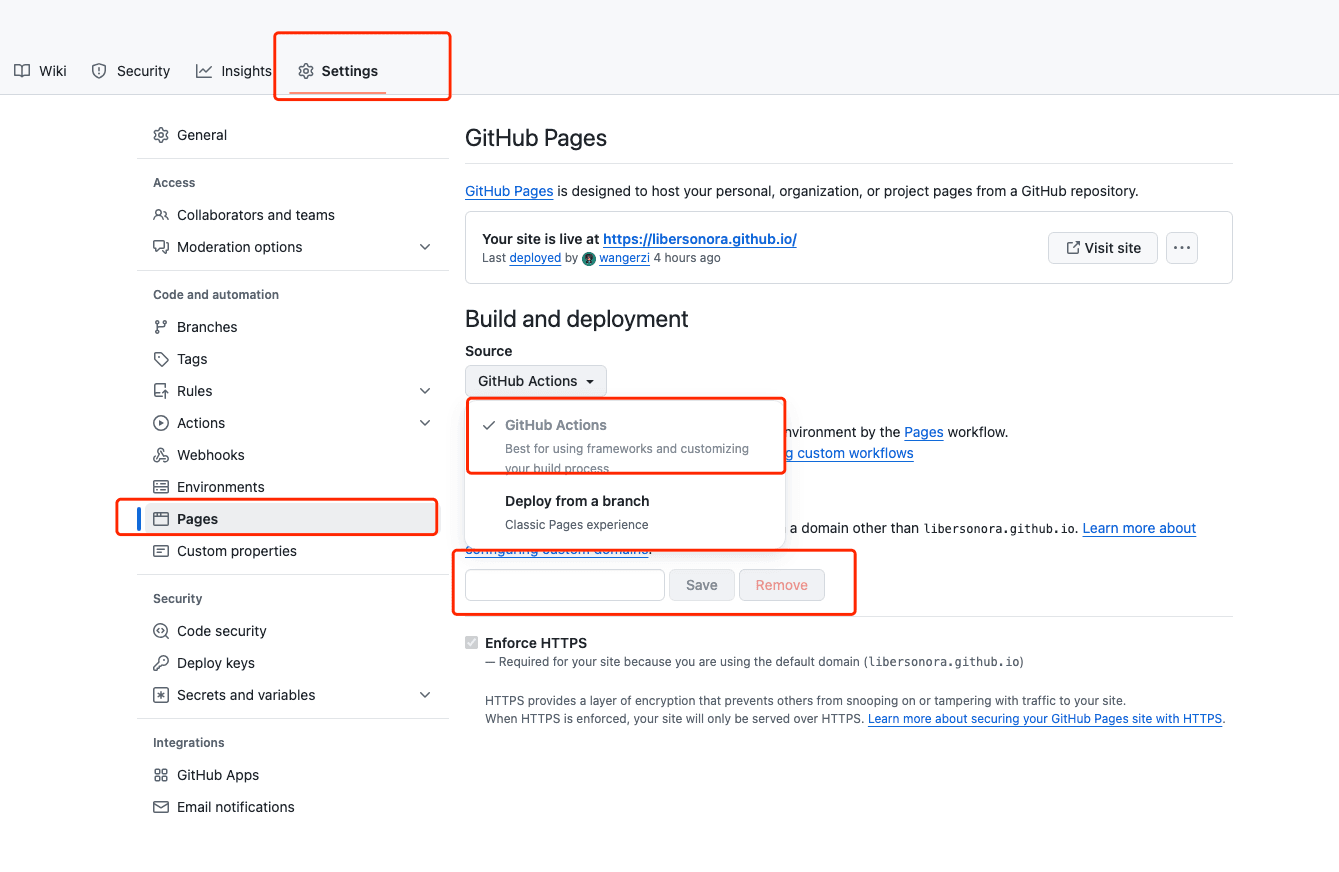Viewport: 1339px width, 872px height.
Task: Remove the custom domain
Action: 782,585
